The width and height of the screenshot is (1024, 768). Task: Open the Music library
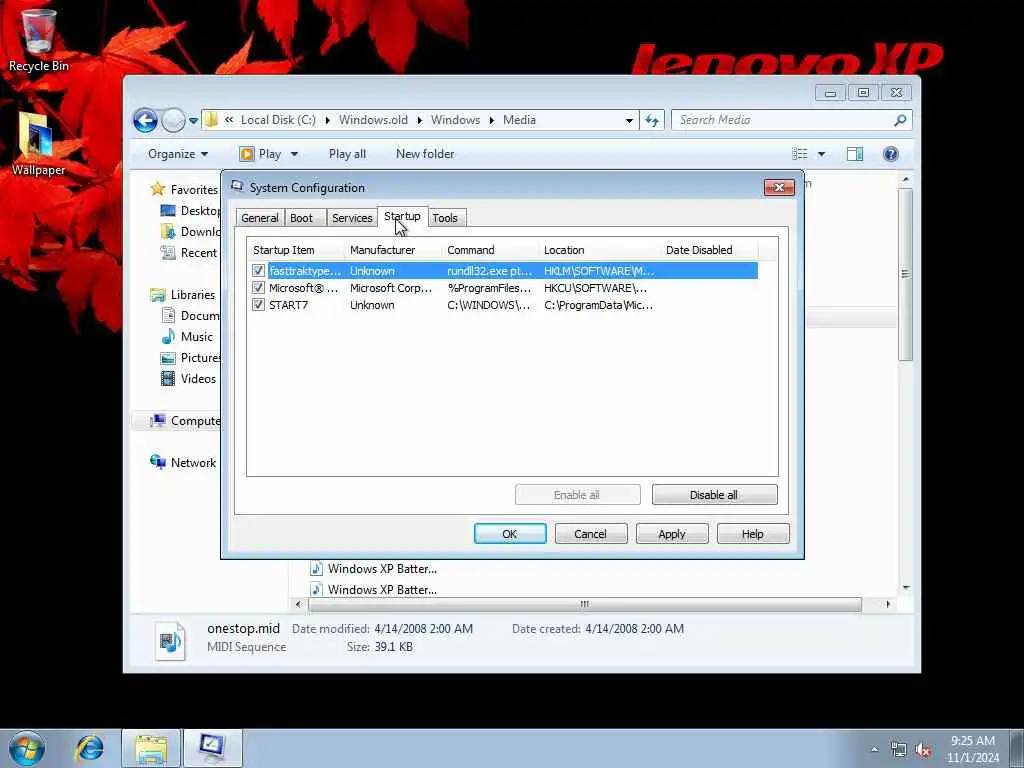196,336
